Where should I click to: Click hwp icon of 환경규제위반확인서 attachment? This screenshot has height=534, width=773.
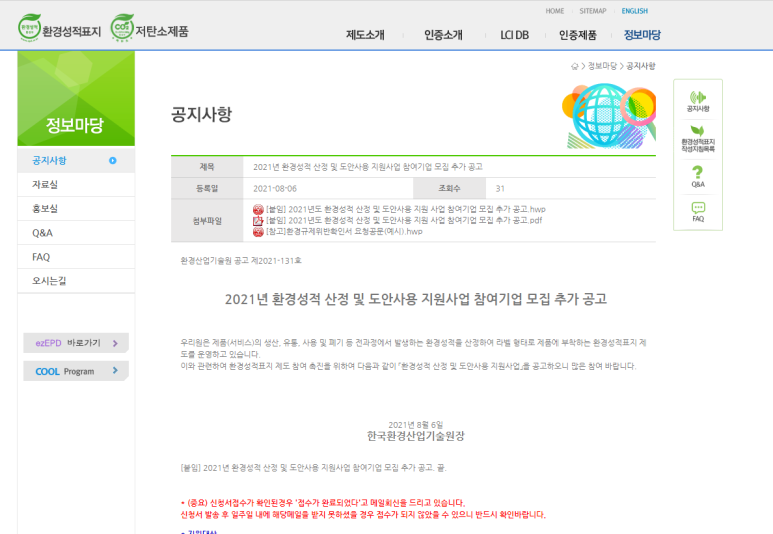pos(258,231)
